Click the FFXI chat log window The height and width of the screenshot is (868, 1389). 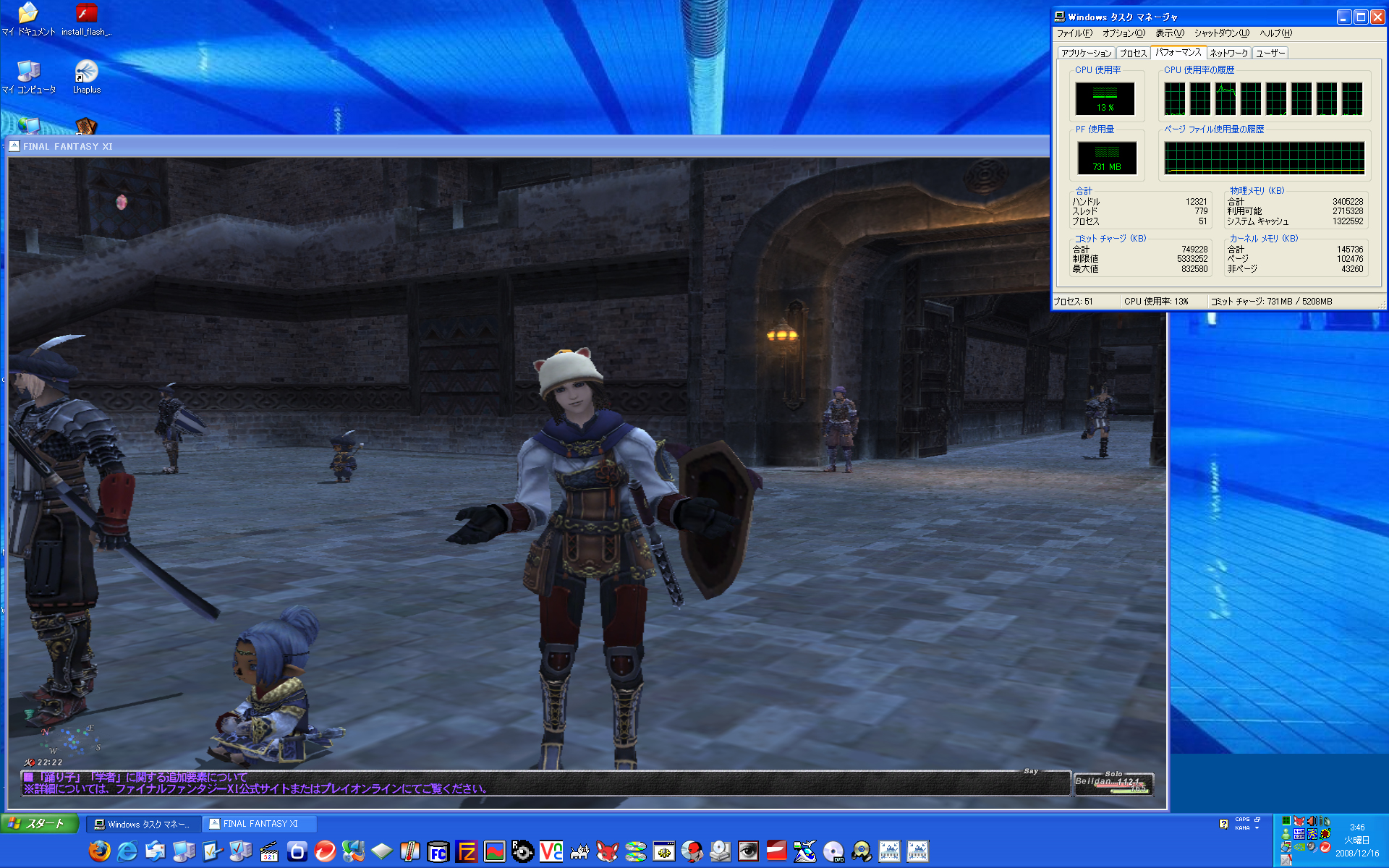[x=543, y=783]
